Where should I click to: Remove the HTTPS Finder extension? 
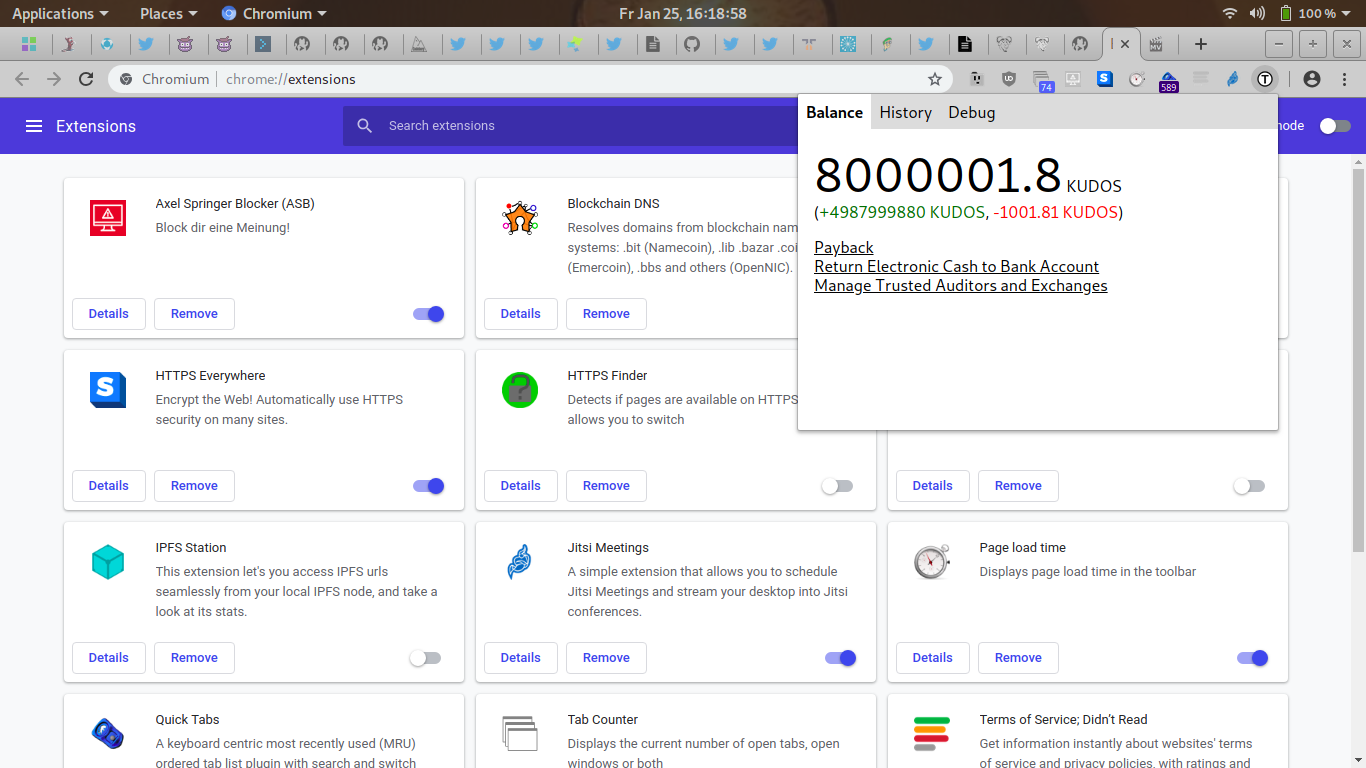click(606, 486)
